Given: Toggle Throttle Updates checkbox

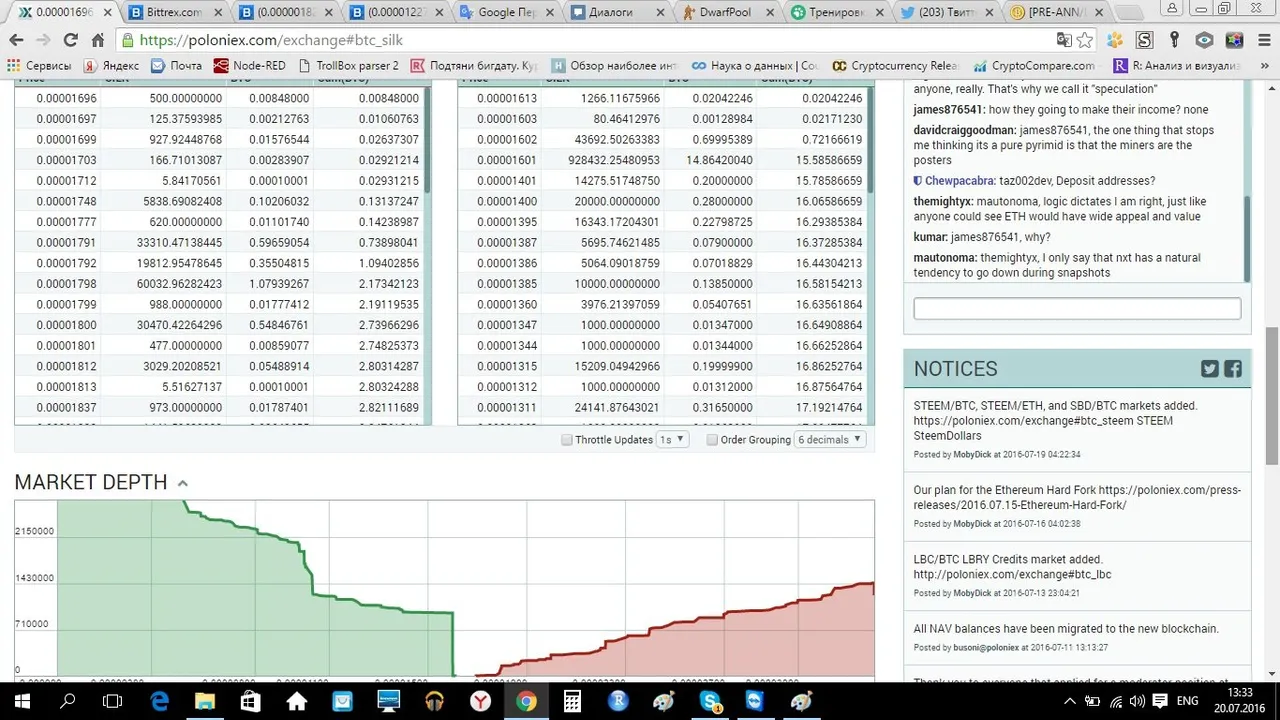Looking at the screenshot, I should (567, 440).
